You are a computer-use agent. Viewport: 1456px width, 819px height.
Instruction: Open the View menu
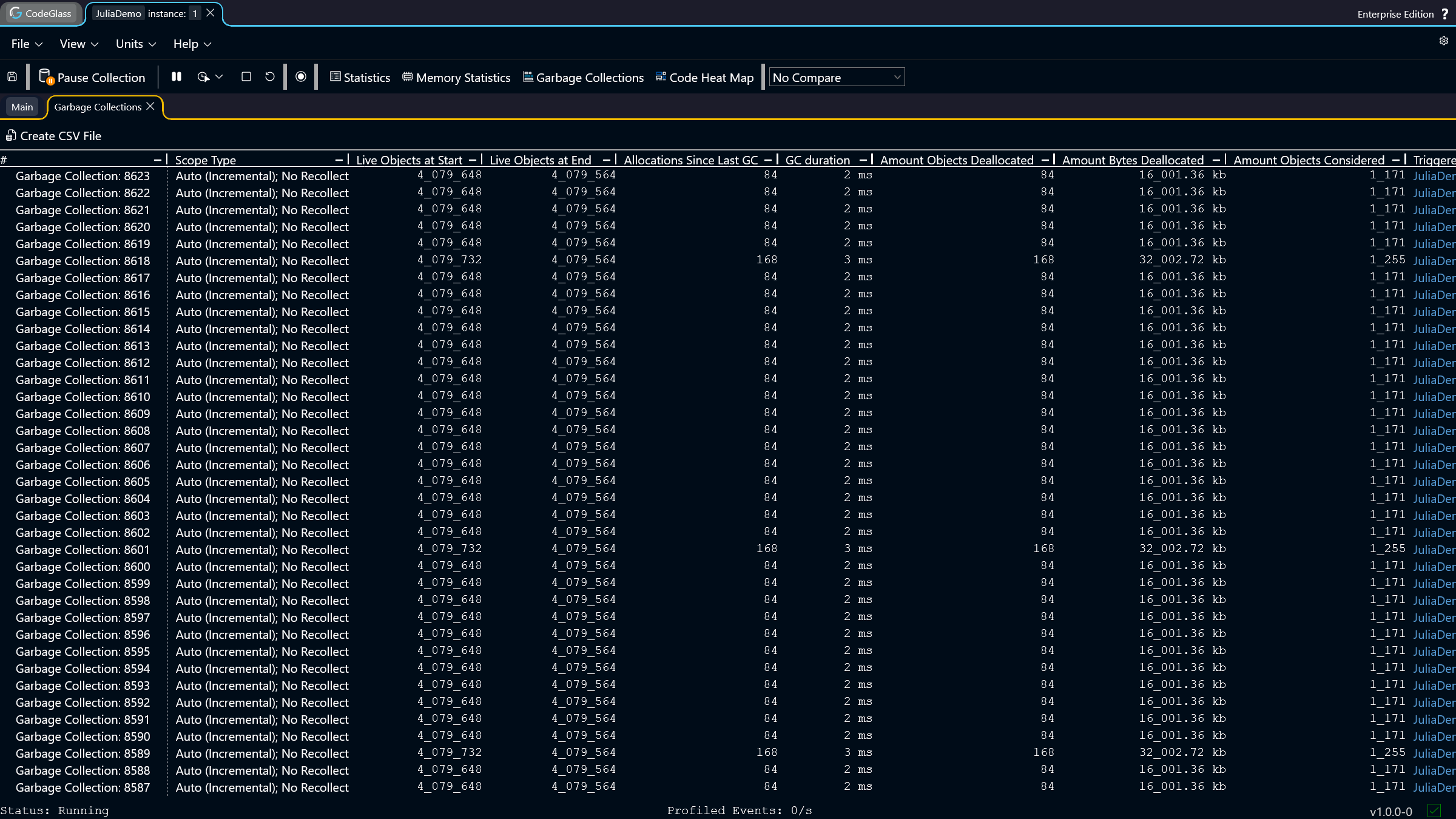pyautogui.click(x=79, y=44)
